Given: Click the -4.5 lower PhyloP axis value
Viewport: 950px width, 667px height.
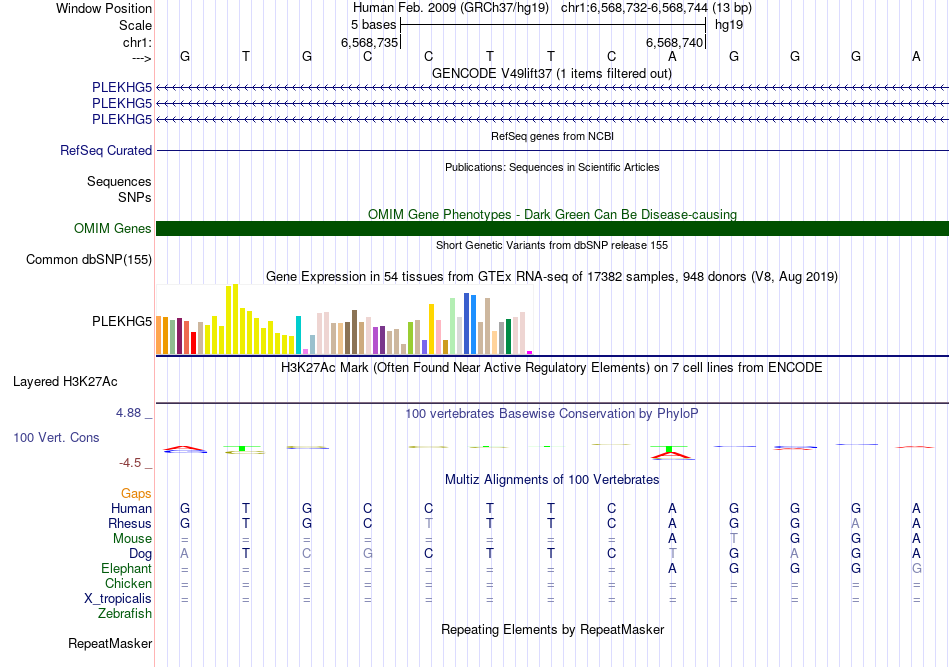Looking at the screenshot, I should (x=130, y=463).
